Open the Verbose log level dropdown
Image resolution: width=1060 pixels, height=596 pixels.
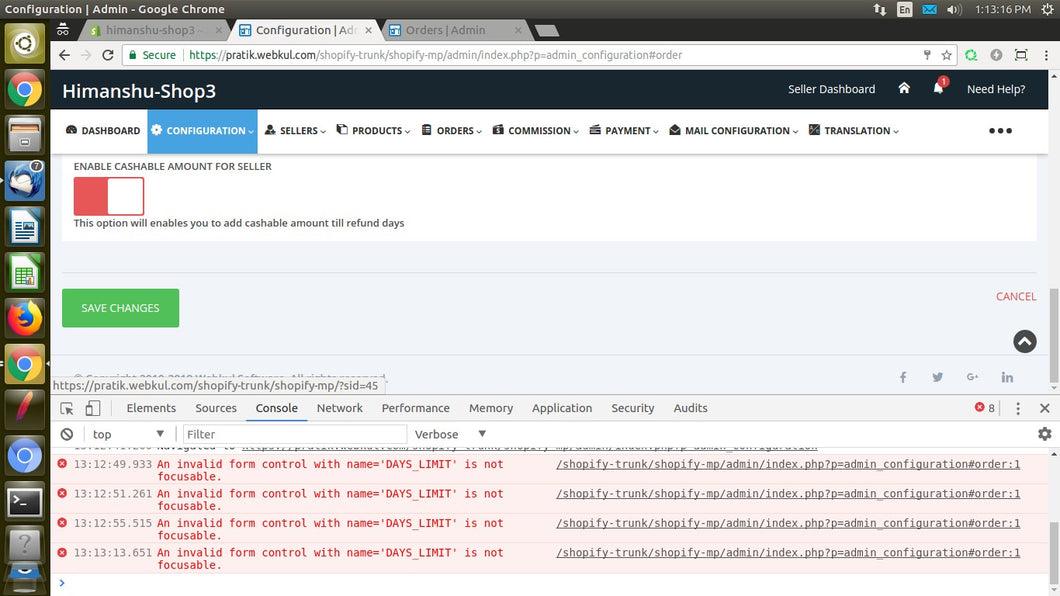pos(451,434)
